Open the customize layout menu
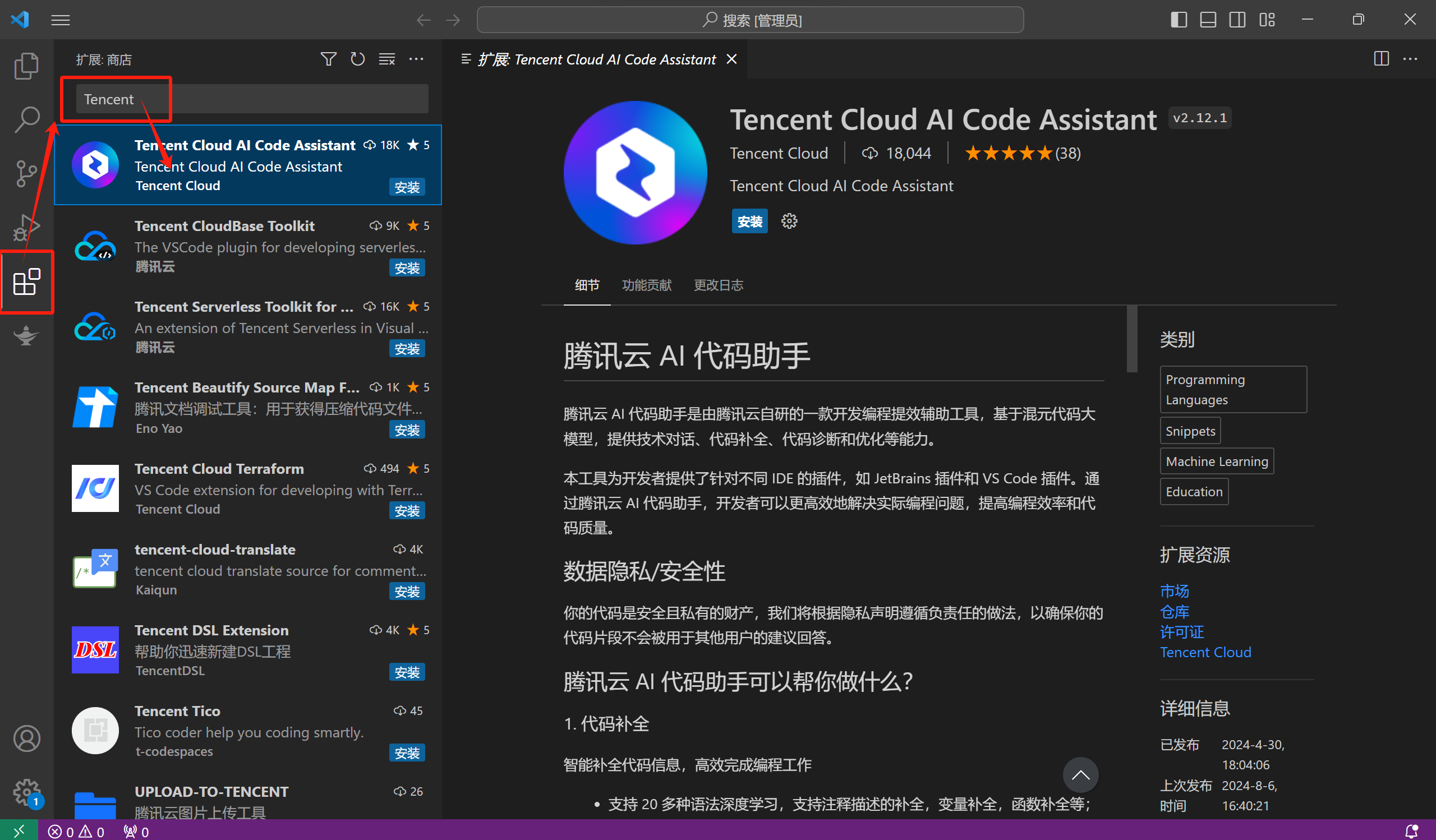 tap(1267, 20)
